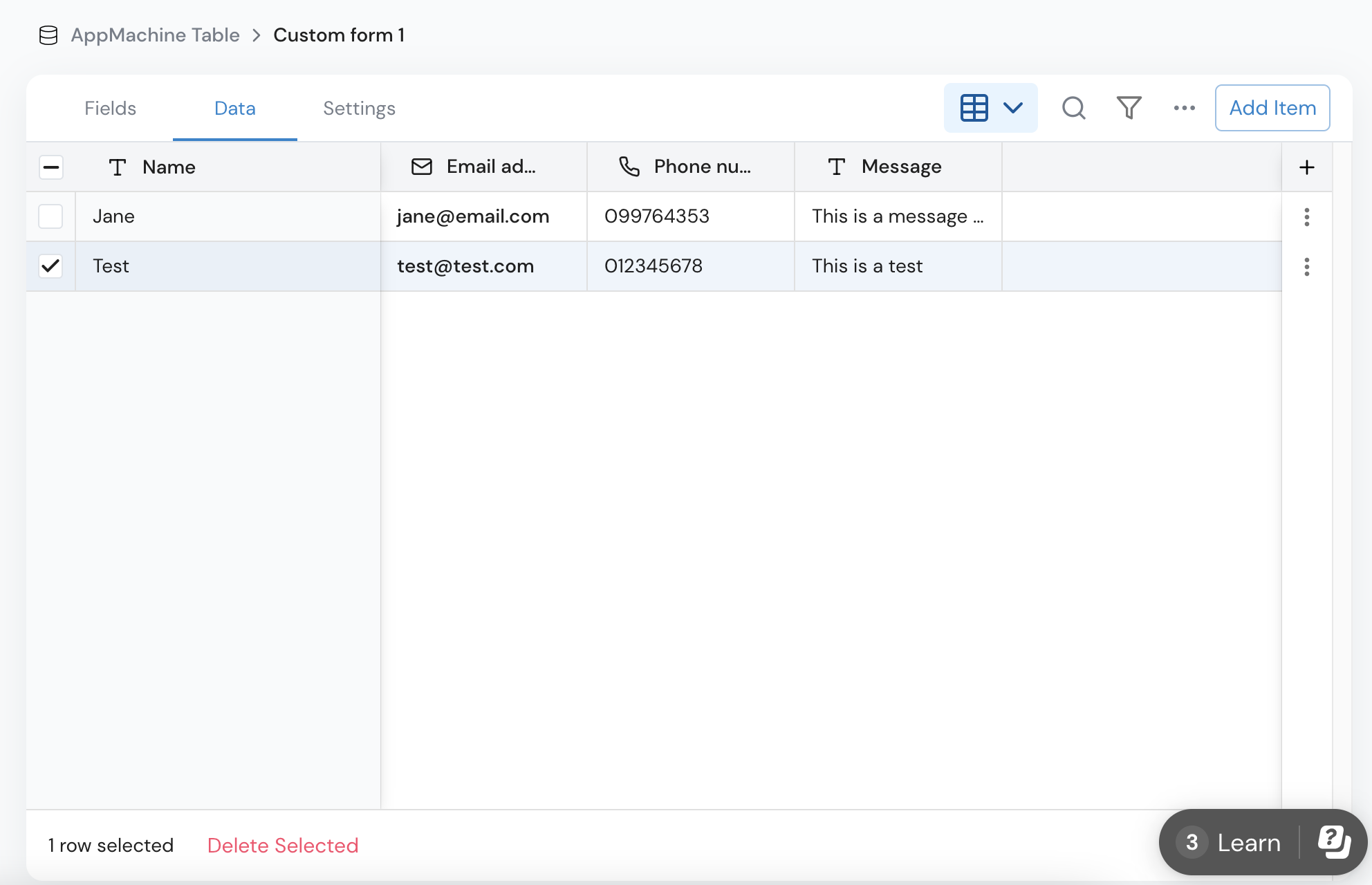Click the help chat icon beside Learn
This screenshot has height=885, width=1372.
coord(1333,842)
